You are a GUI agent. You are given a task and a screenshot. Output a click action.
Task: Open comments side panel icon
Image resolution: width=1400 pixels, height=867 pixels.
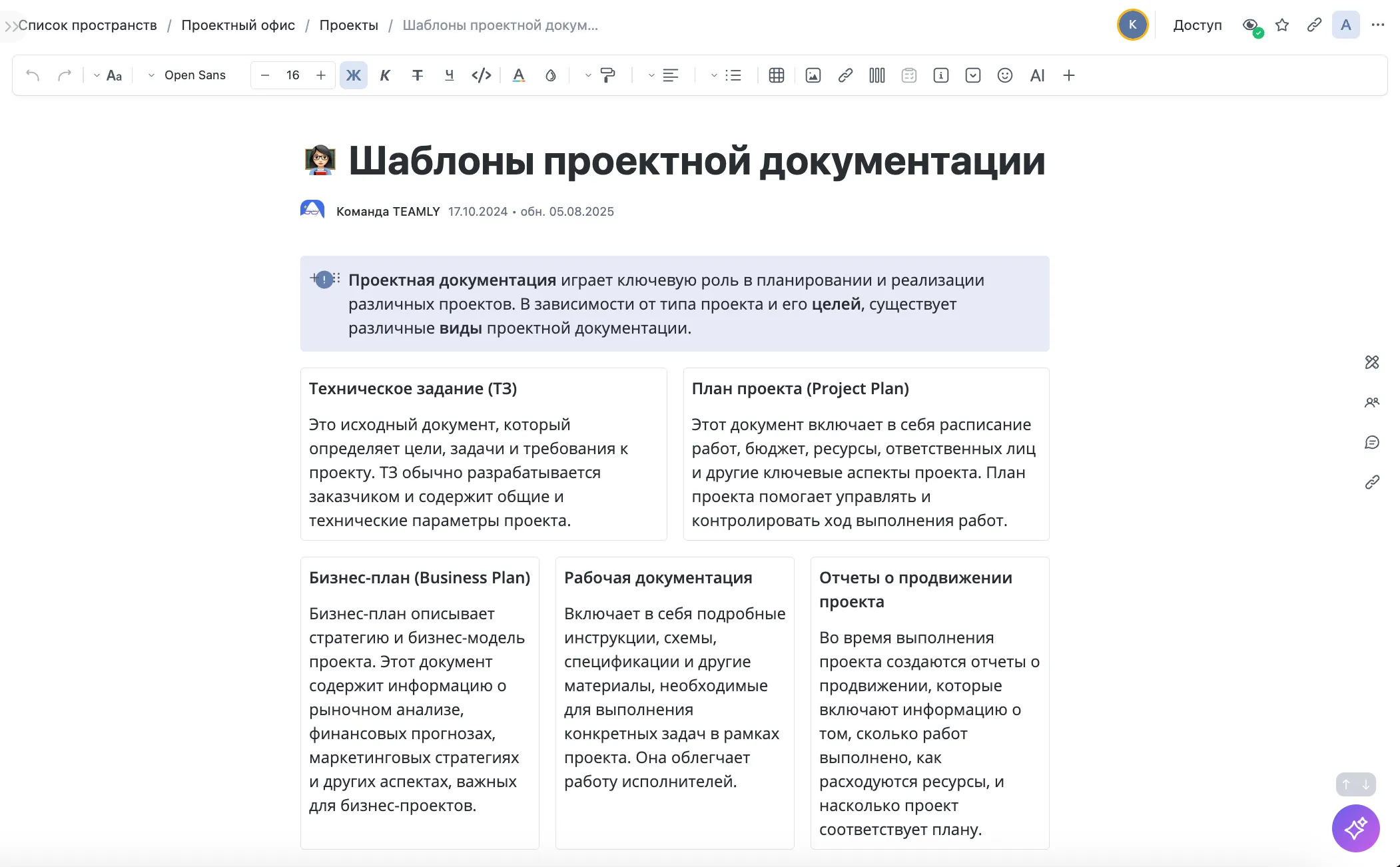pyautogui.click(x=1372, y=442)
